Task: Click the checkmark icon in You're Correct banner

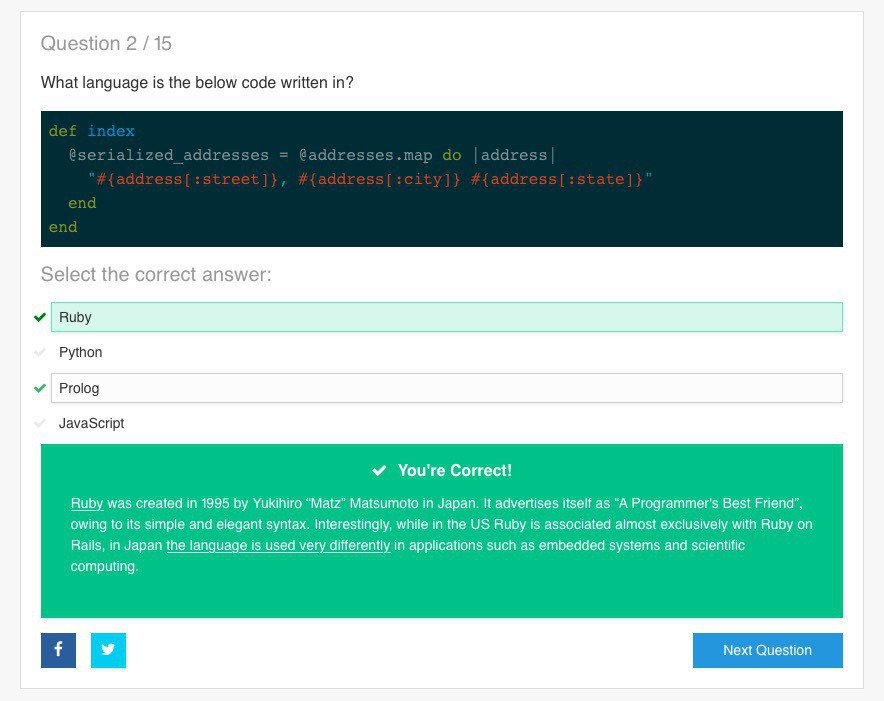Action: (379, 470)
